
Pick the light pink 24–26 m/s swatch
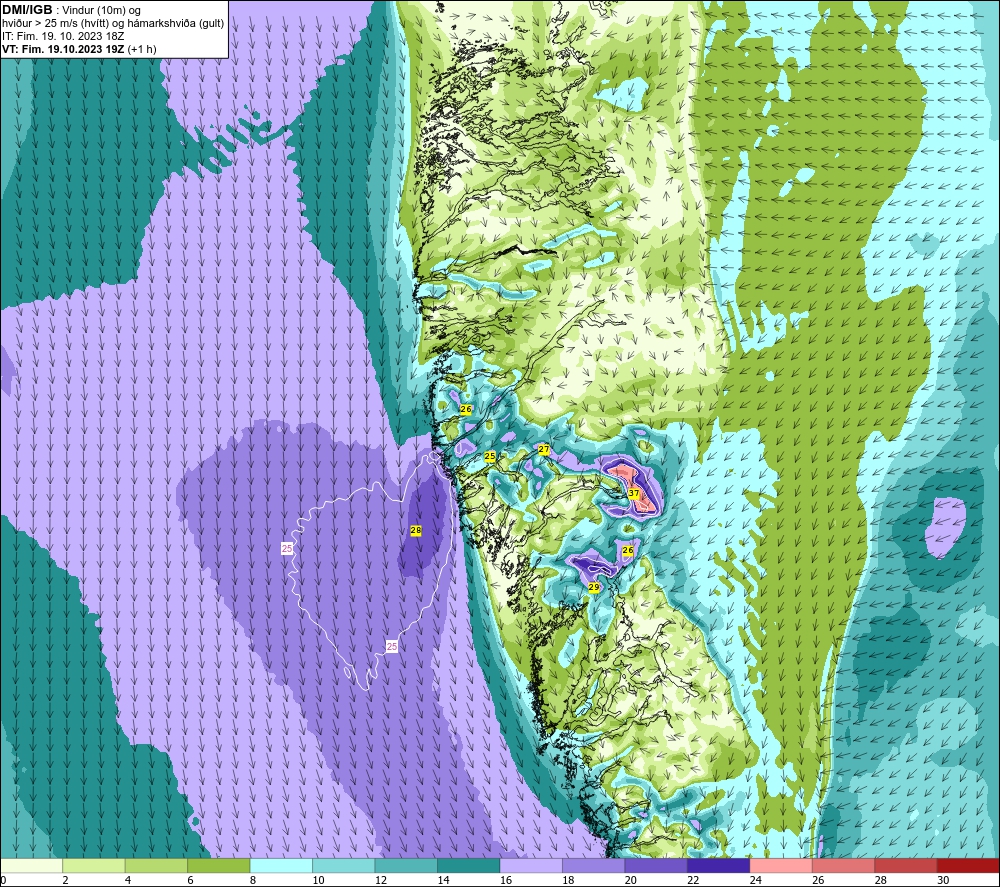point(781,865)
